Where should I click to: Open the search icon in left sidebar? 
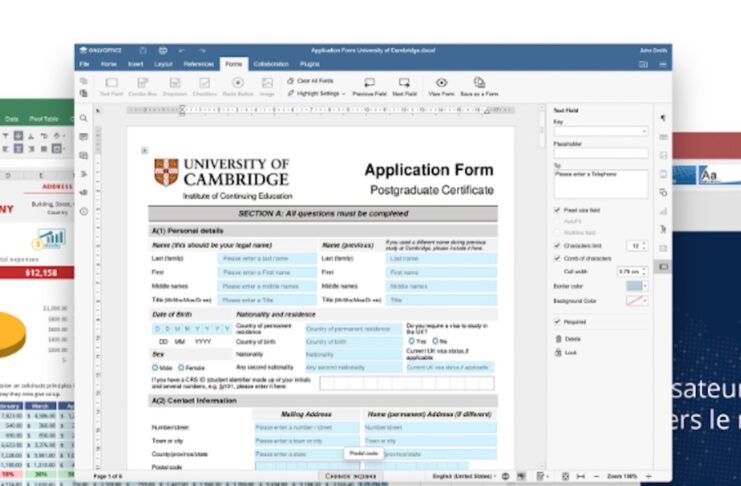click(x=84, y=118)
